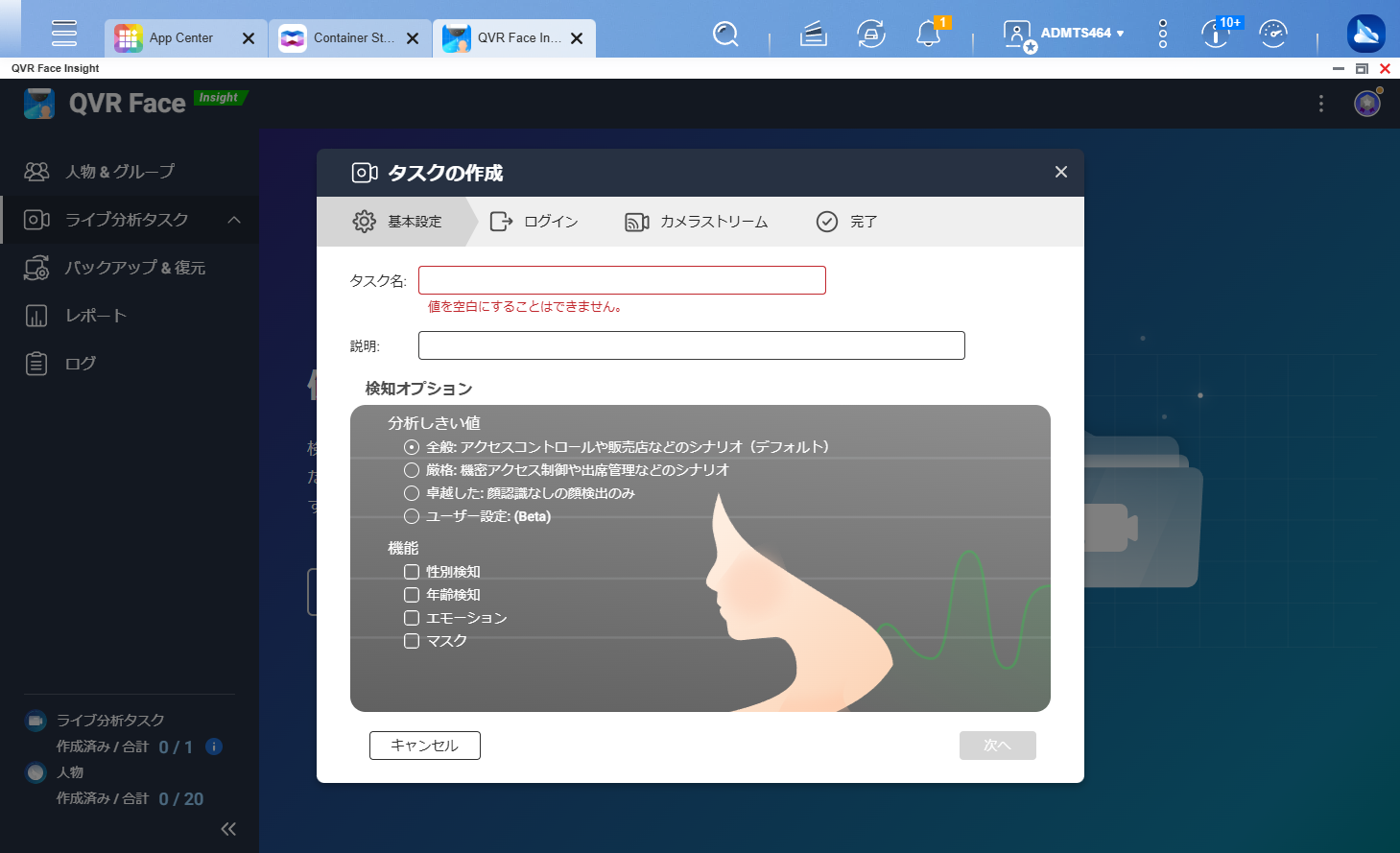Click the キャンセル button
The height and width of the screenshot is (853, 1400).
(425, 746)
